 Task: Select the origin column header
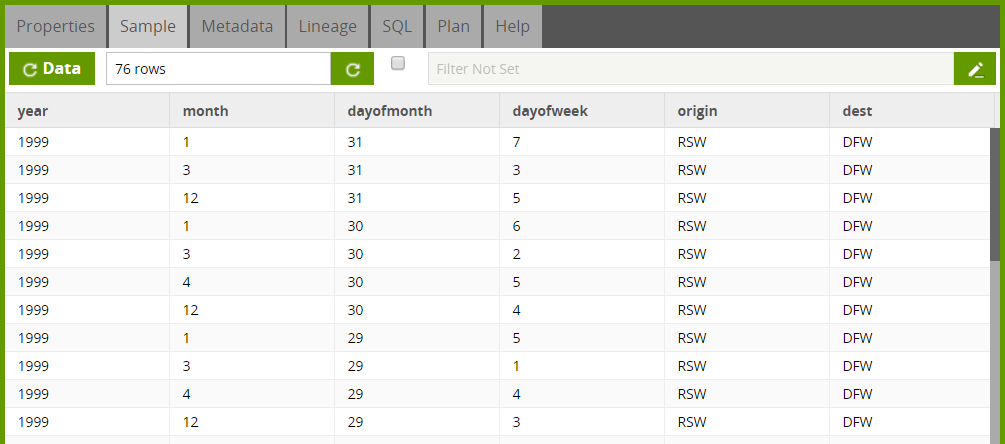[x=747, y=111]
